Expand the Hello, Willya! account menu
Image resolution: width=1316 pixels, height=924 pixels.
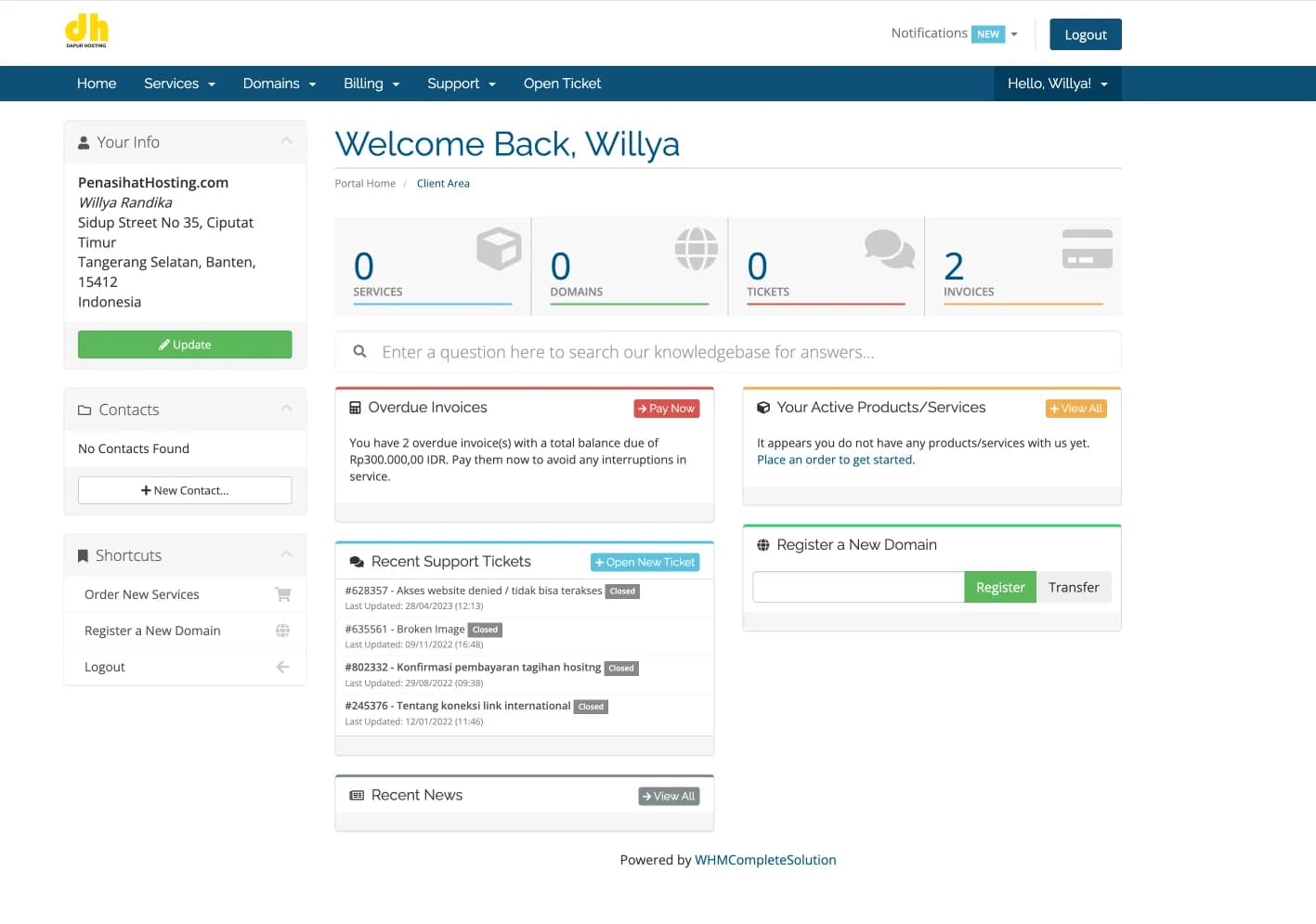click(1057, 84)
